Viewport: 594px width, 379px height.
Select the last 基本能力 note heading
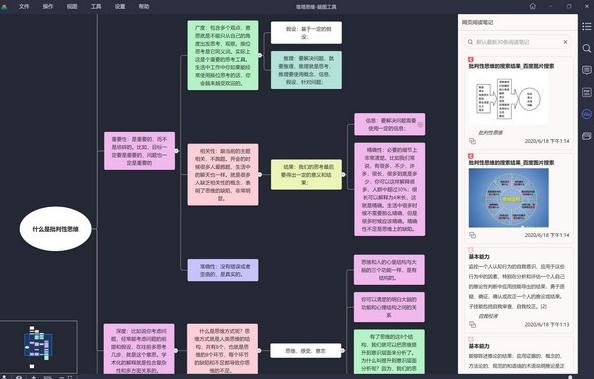tap(479, 346)
